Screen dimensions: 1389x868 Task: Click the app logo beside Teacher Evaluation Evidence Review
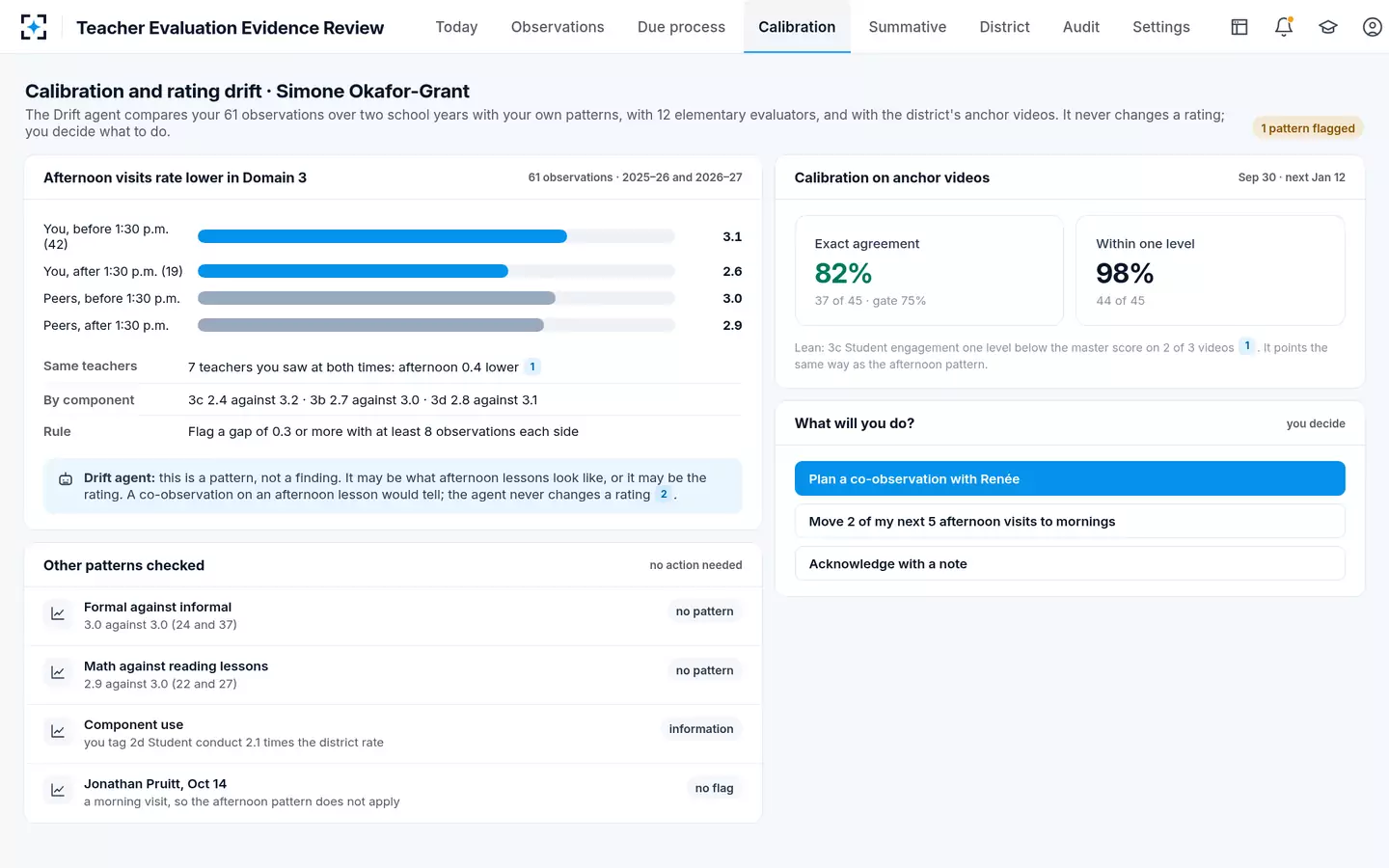pyautogui.click(x=34, y=27)
